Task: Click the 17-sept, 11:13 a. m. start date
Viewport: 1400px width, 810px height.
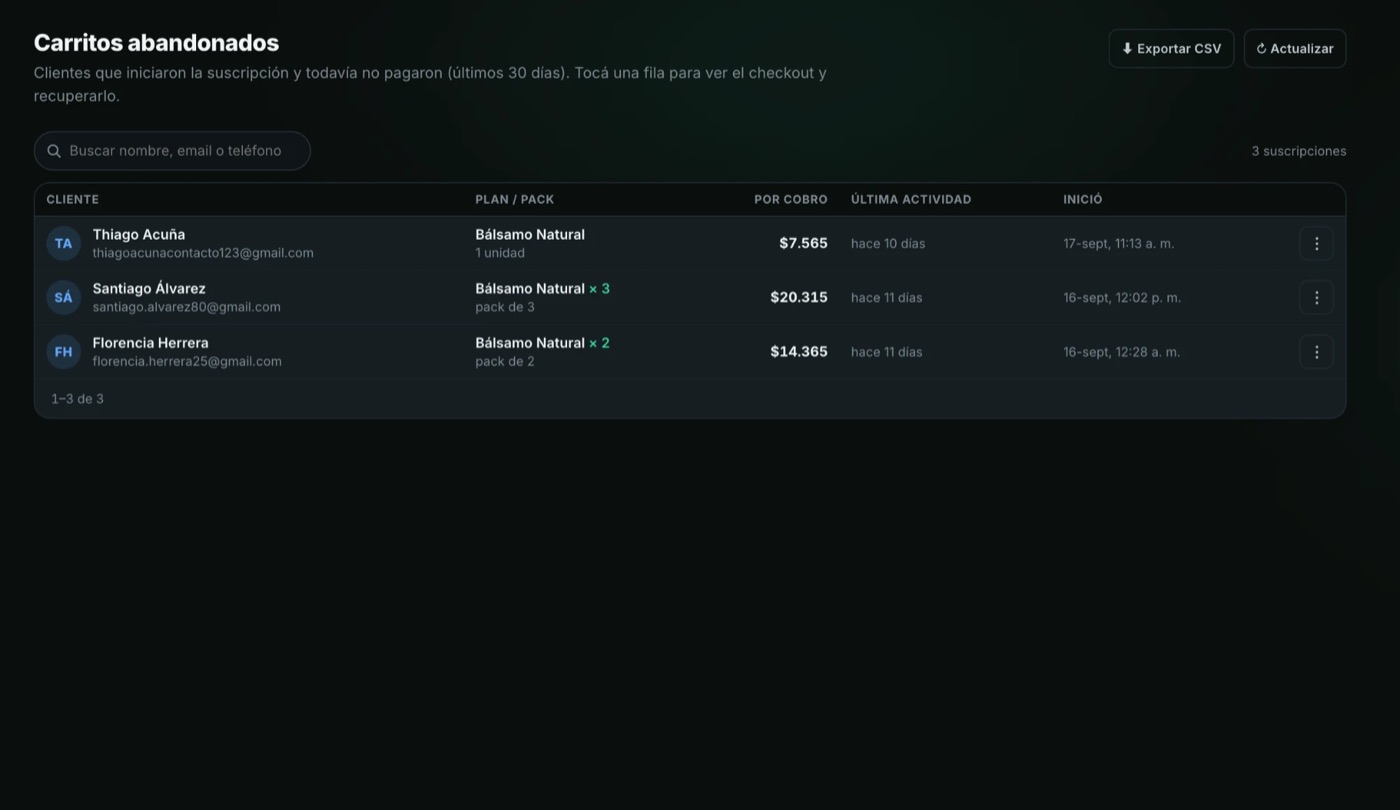Action: [x=1119, y=243]
